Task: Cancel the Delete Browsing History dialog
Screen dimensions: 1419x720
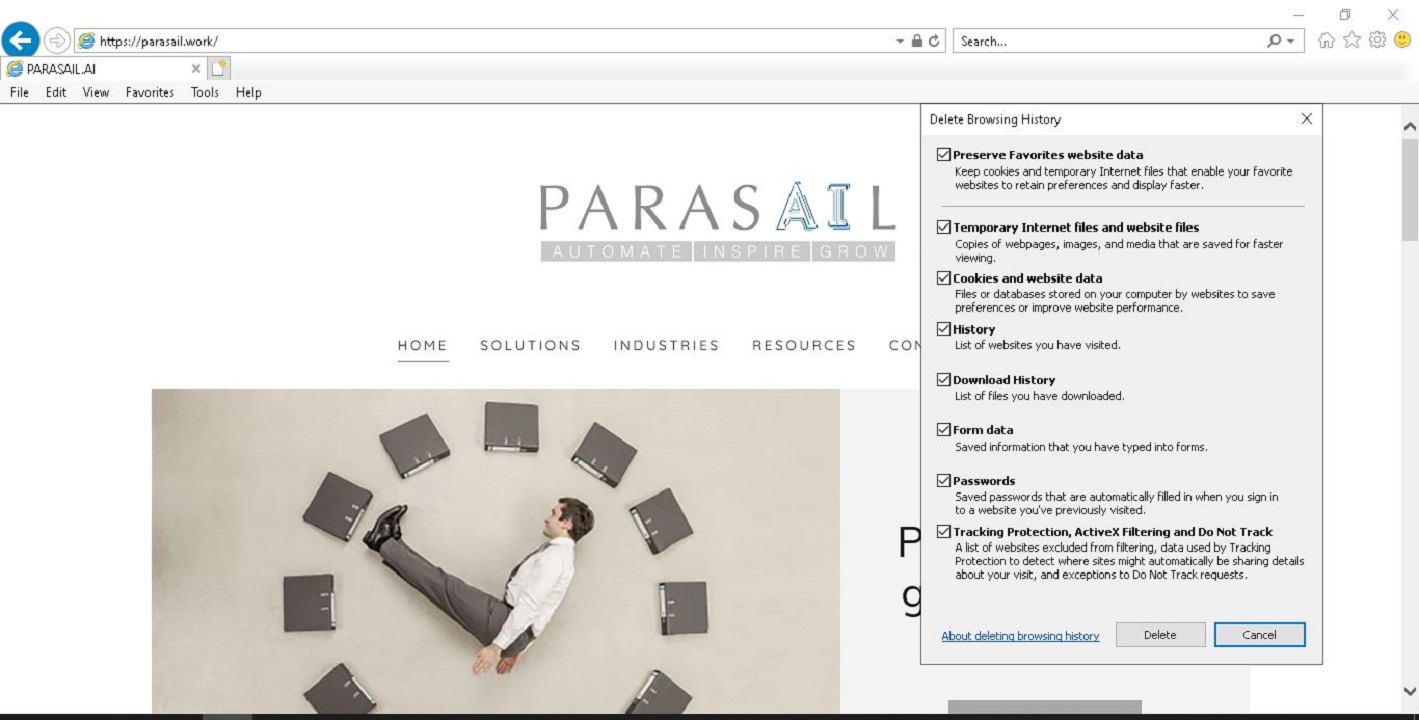Action: point(1259,635)
